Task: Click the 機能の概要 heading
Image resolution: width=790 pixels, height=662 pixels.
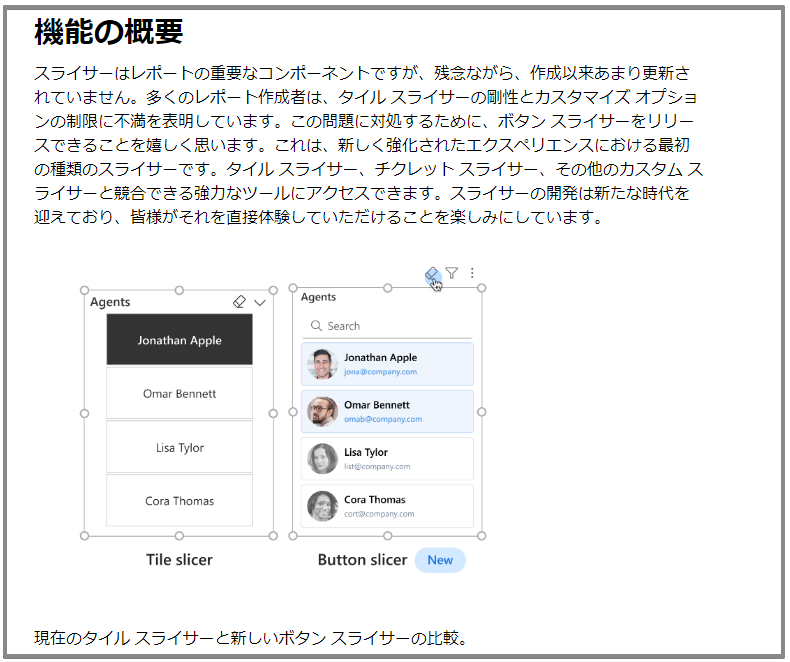Action: (108, 32)
